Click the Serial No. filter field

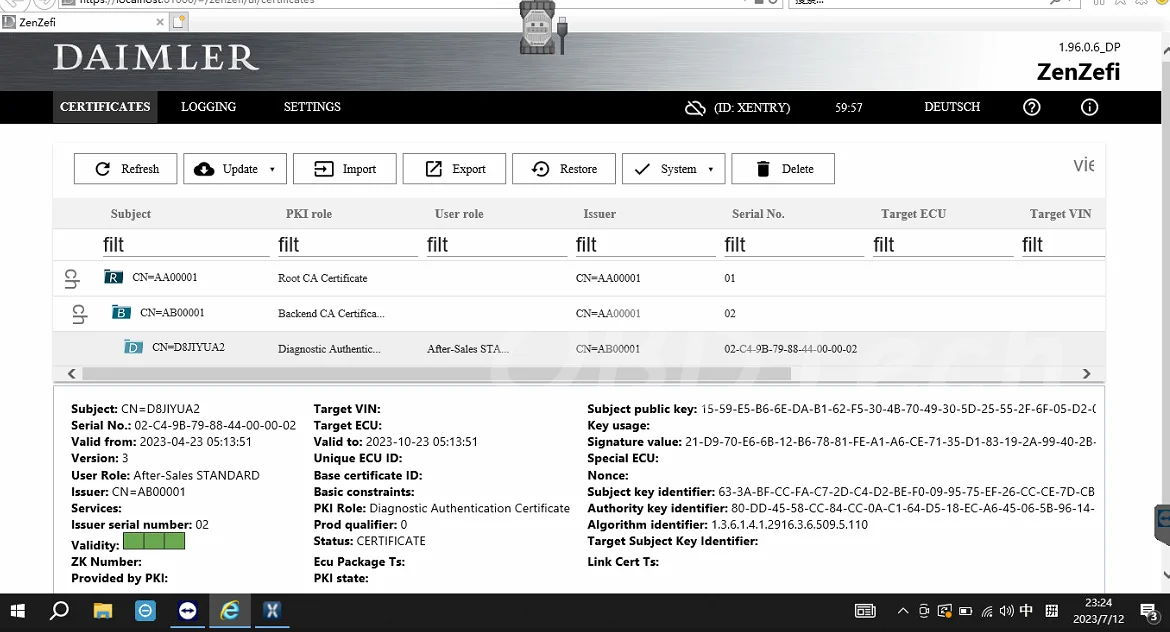pyautogui.click(x=793, y=245)
